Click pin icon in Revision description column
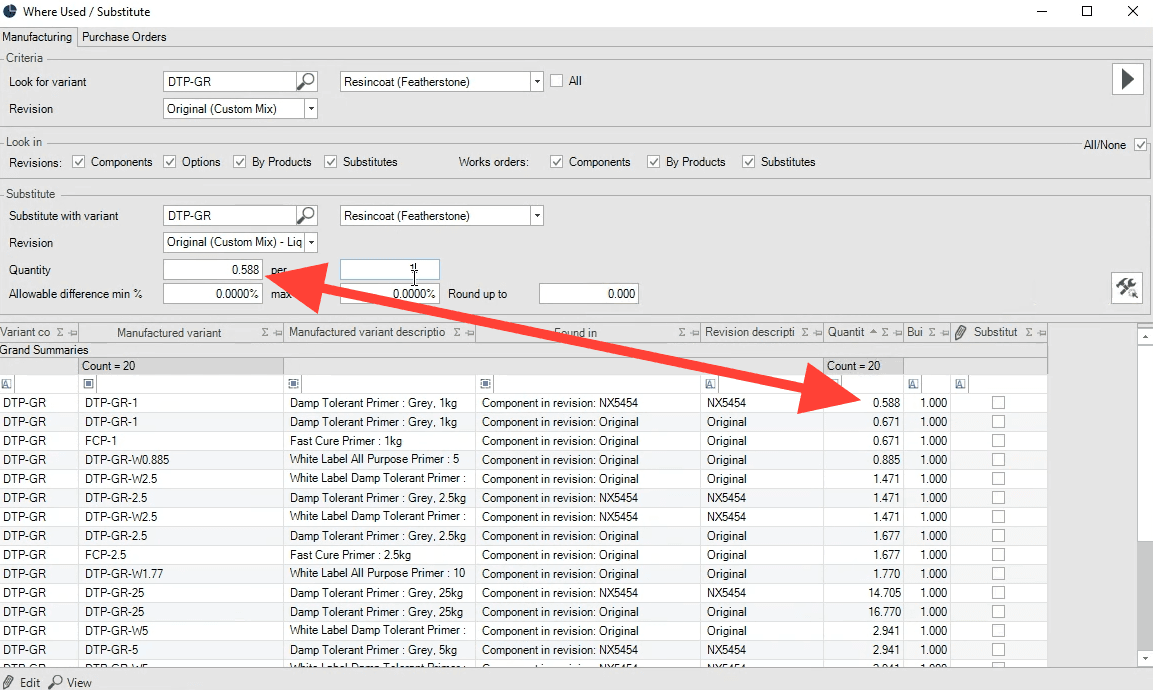This screenshot has height=690, width=1153. click(817, 333)
